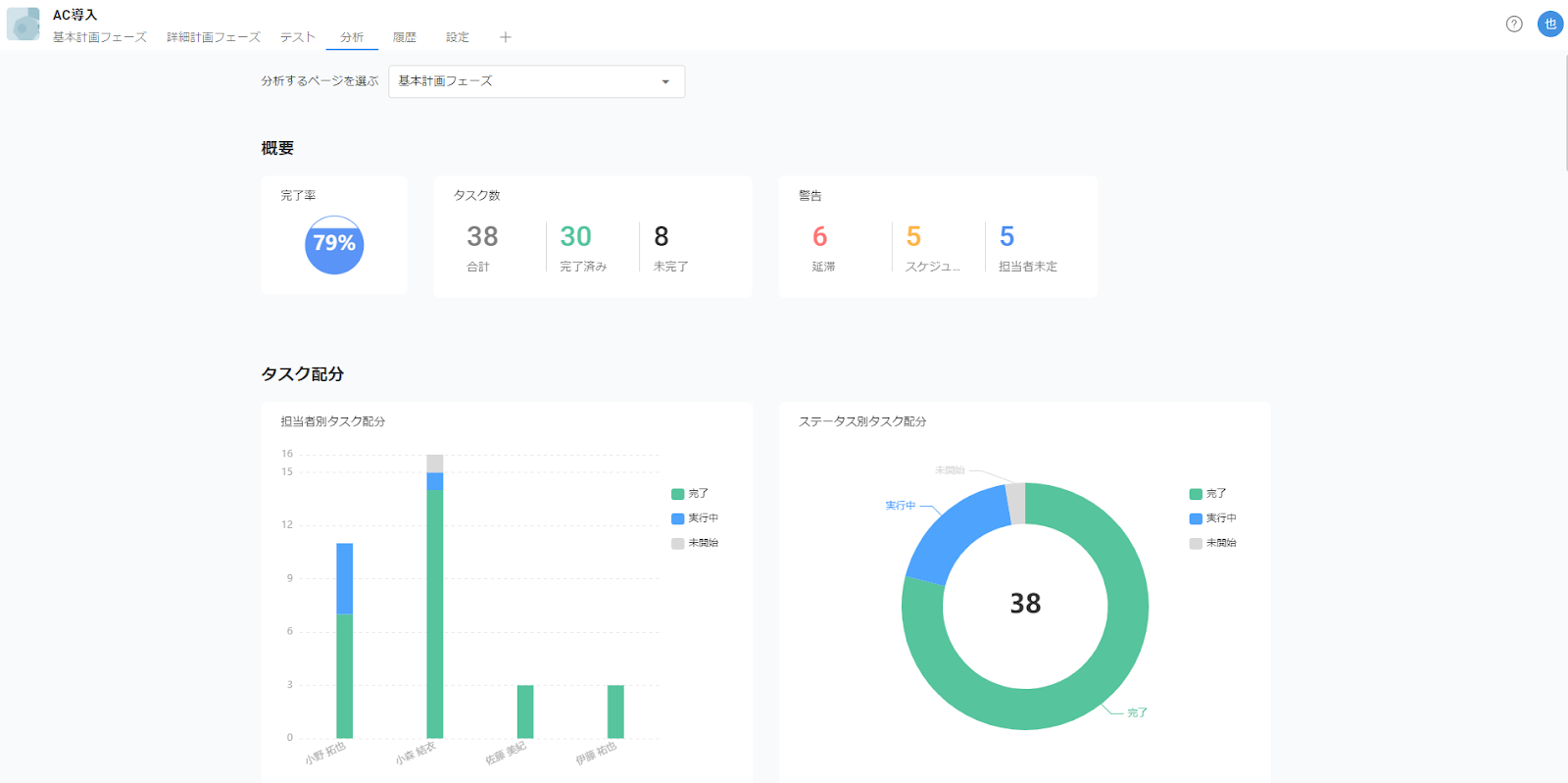
Task: Toggle 未開始 legend in the bar chart
Action: click(694, 543)
